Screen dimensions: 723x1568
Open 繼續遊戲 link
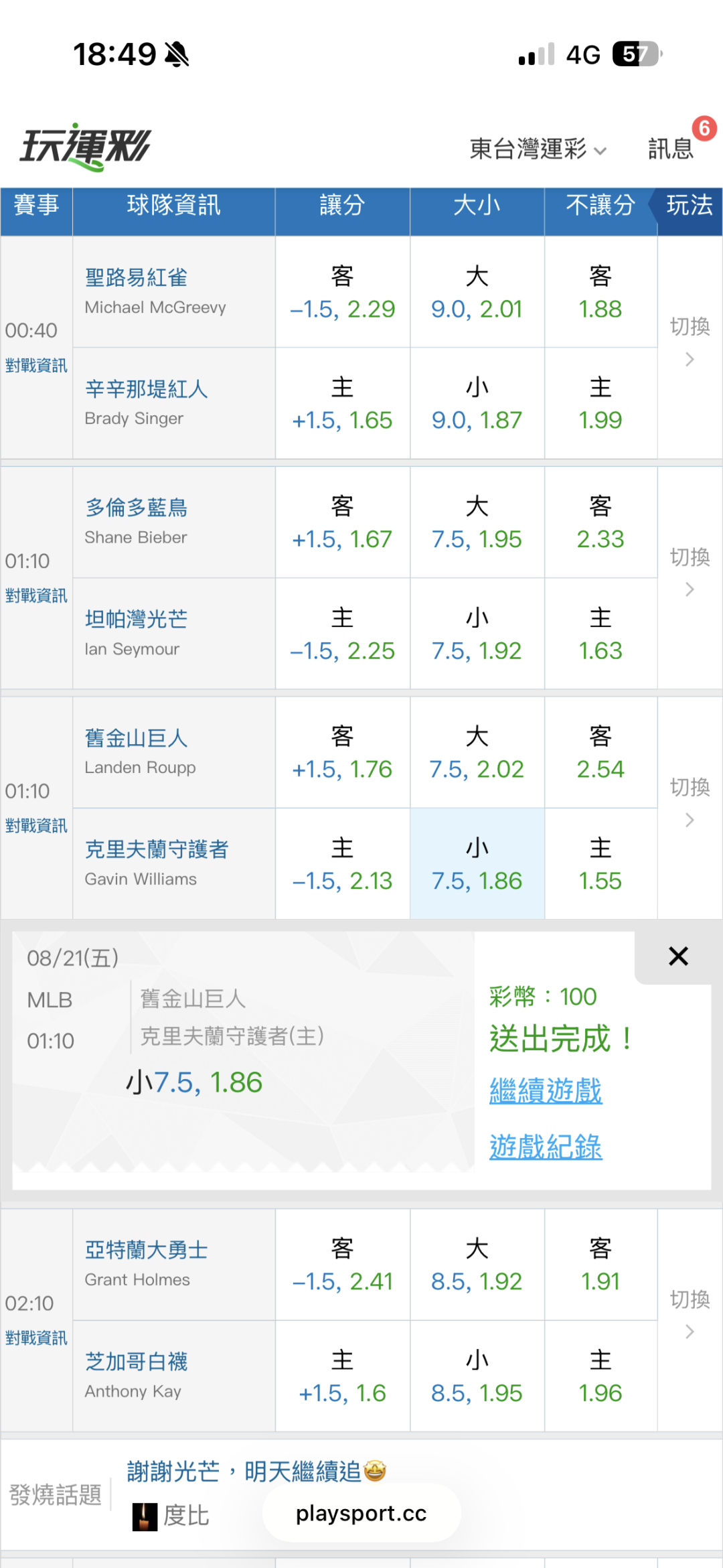[x=546, y=1090]
